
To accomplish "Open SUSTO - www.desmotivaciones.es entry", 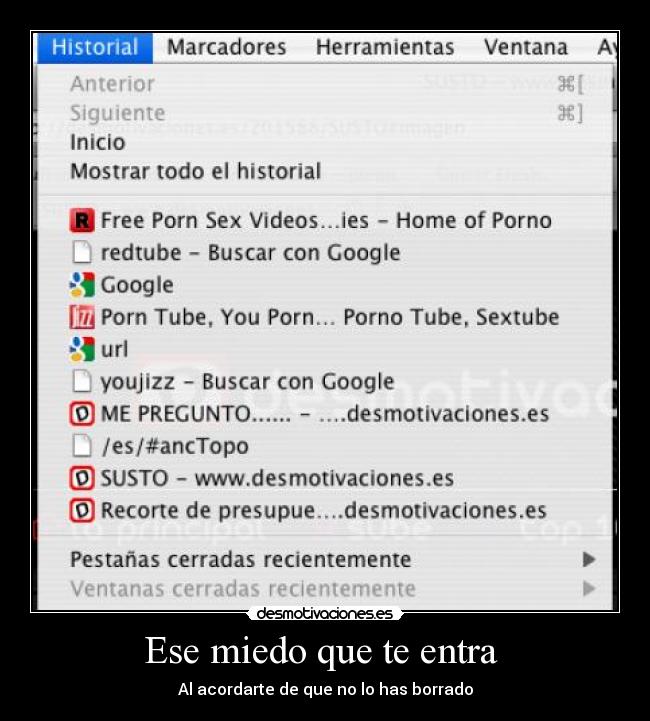I will click(x=325, y=478).
